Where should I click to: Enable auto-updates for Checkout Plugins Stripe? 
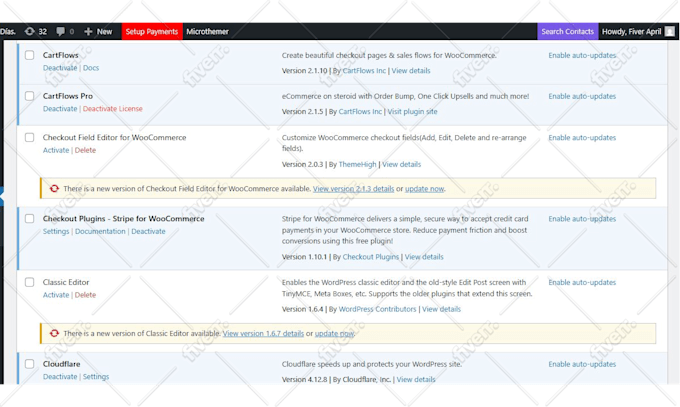582,219
